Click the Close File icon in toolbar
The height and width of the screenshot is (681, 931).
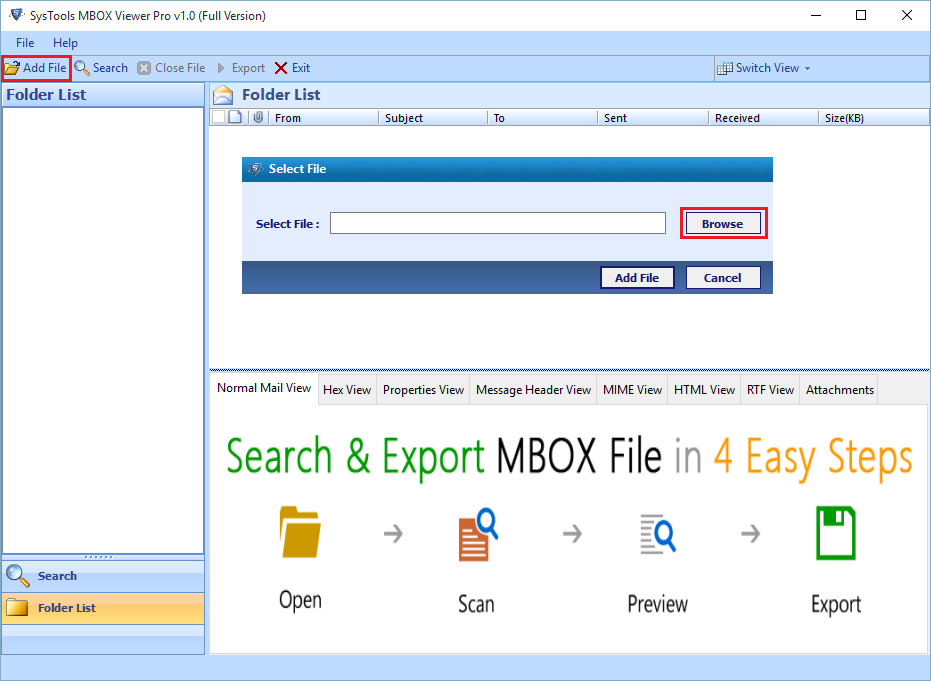pos(144,68)
